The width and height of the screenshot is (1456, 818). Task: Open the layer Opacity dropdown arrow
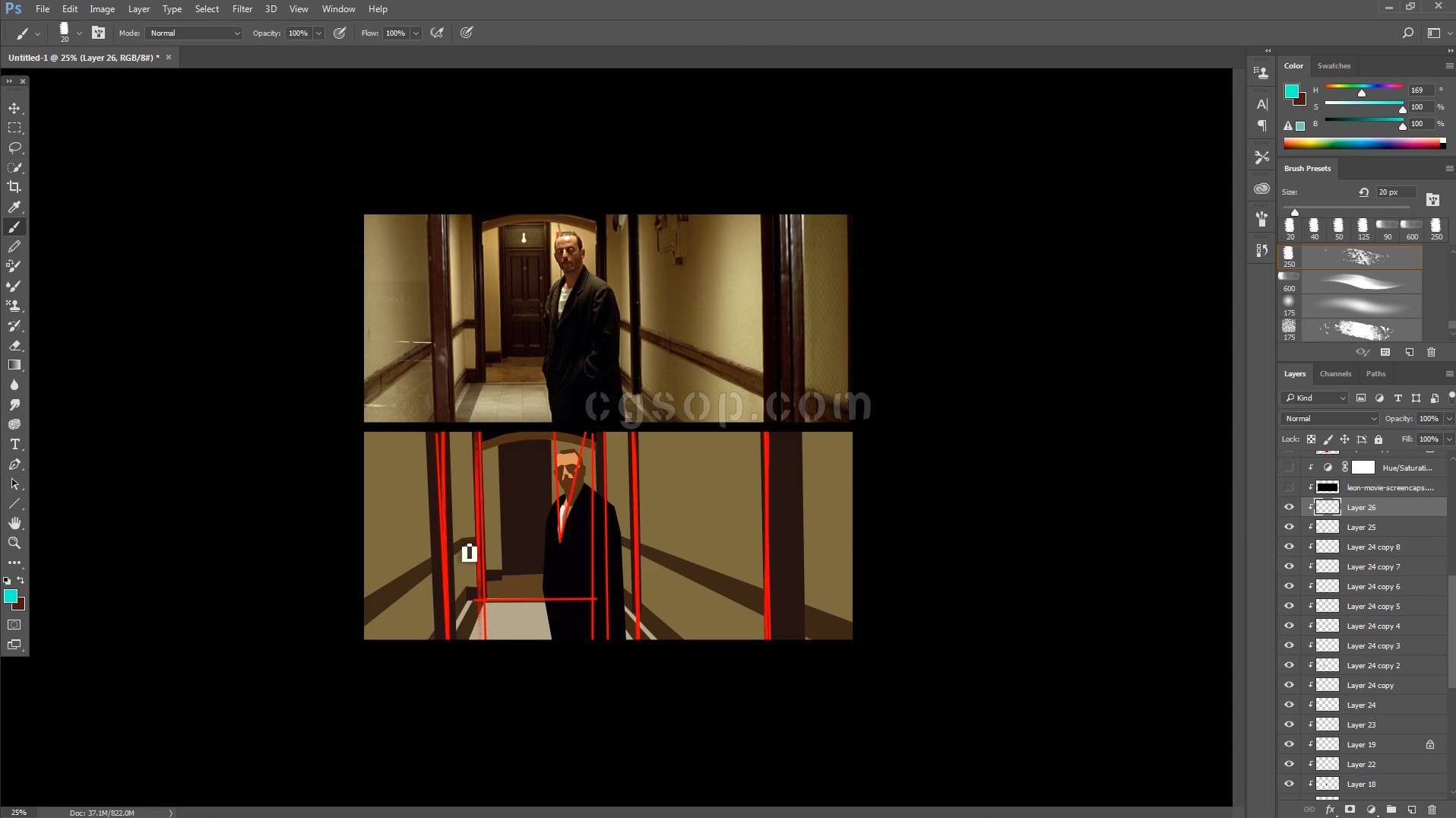[x=1448, y=418]
